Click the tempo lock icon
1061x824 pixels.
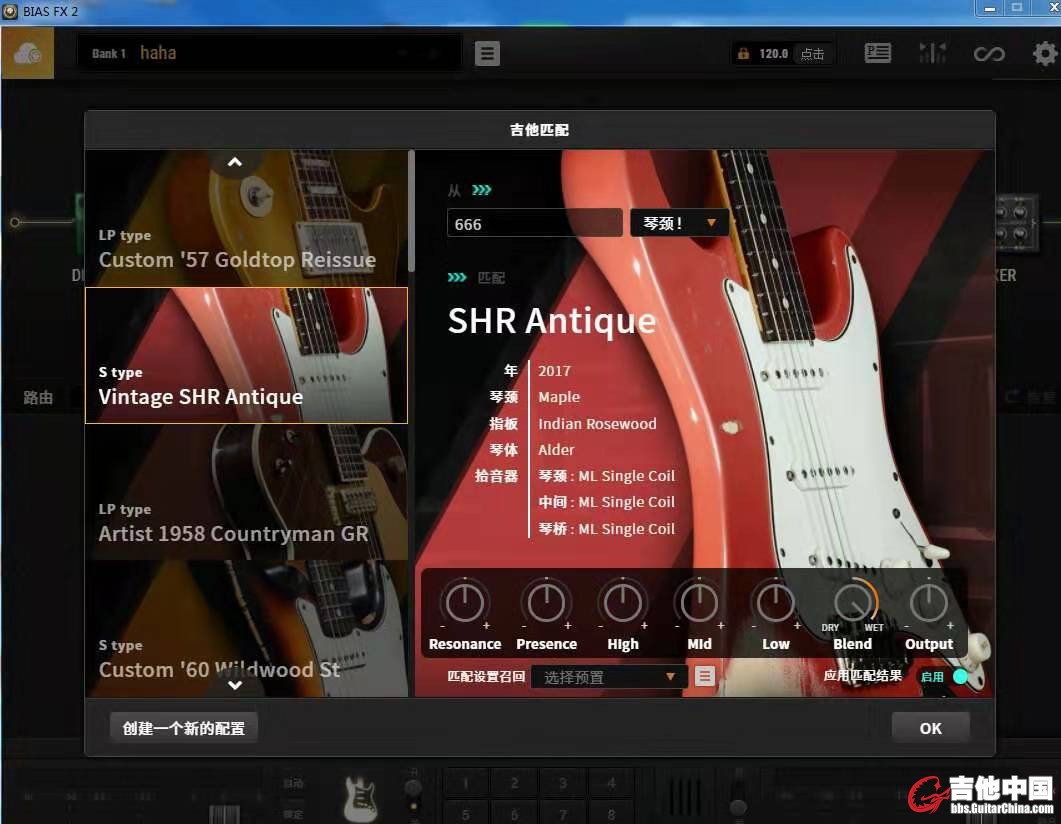[743, 54]
